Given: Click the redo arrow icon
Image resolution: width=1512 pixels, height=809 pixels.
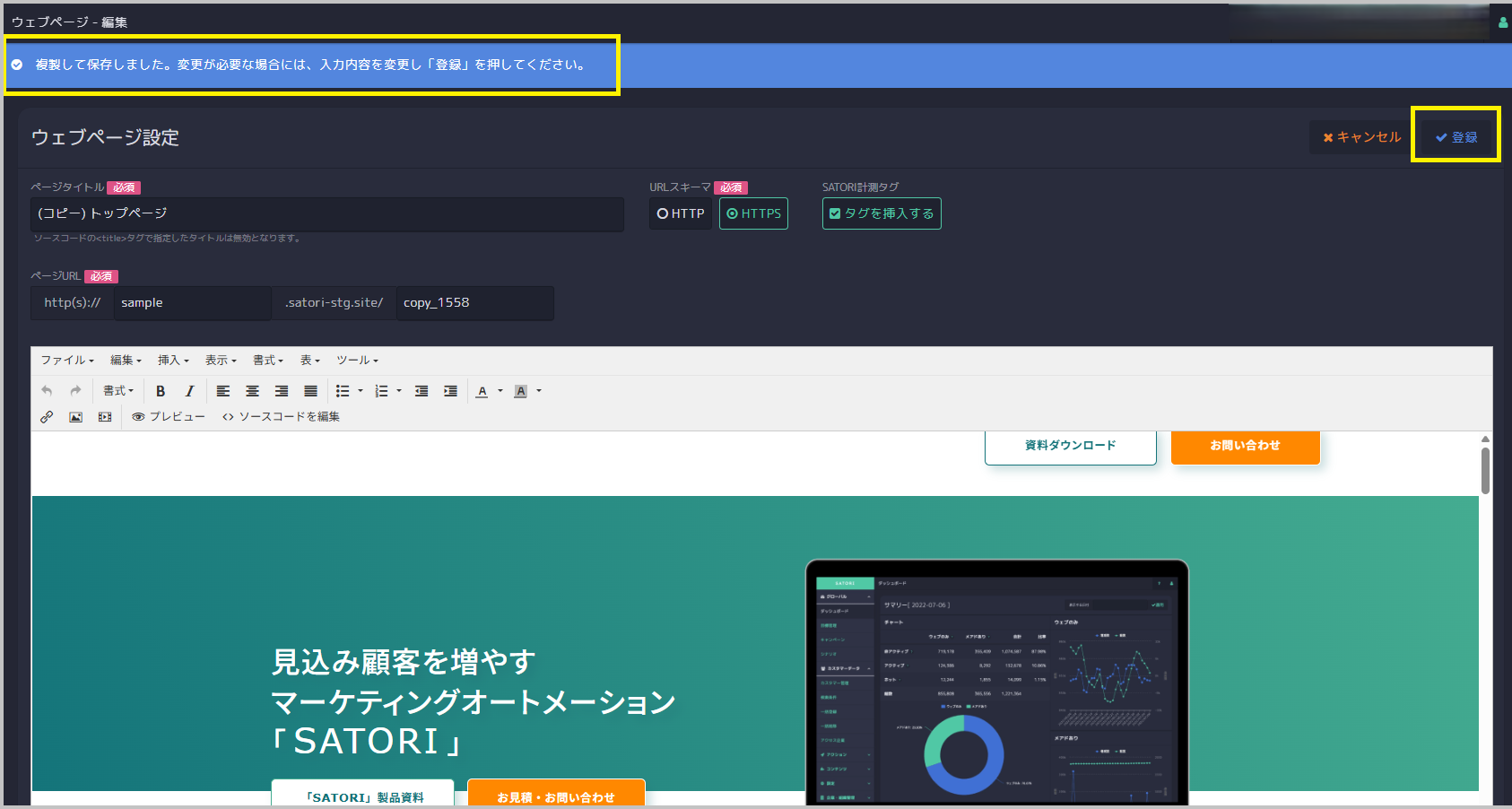Looking at the screenshot, I should [x=75, y=391].
